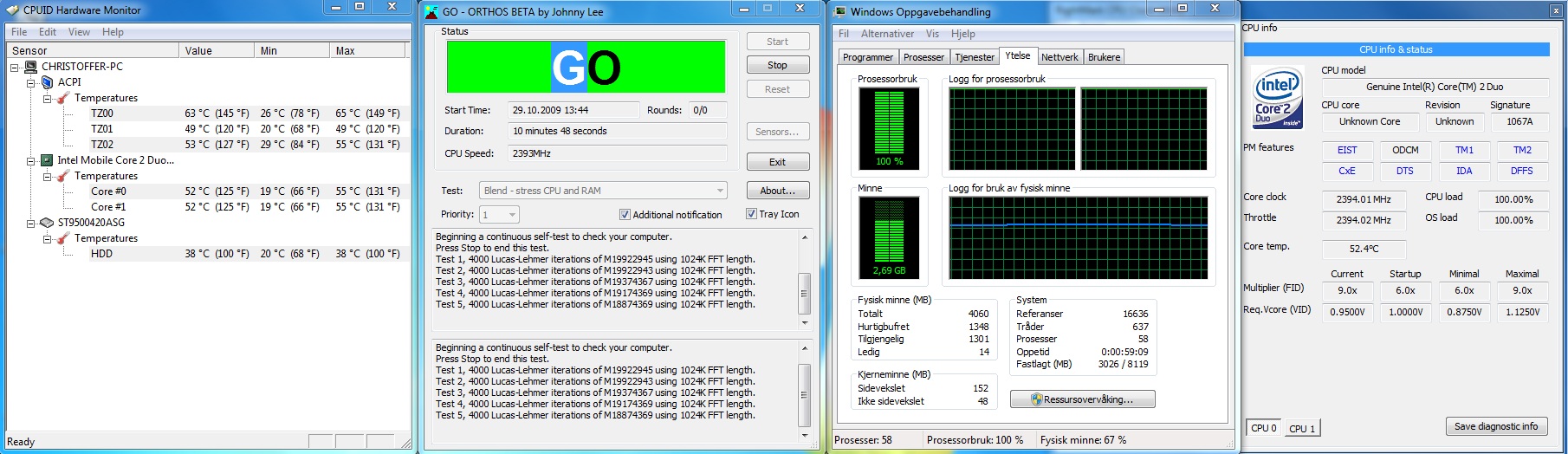Open the View menu in Hardware Monitor
Viewport: 1568px width, 454px height.
pos(79,32)
